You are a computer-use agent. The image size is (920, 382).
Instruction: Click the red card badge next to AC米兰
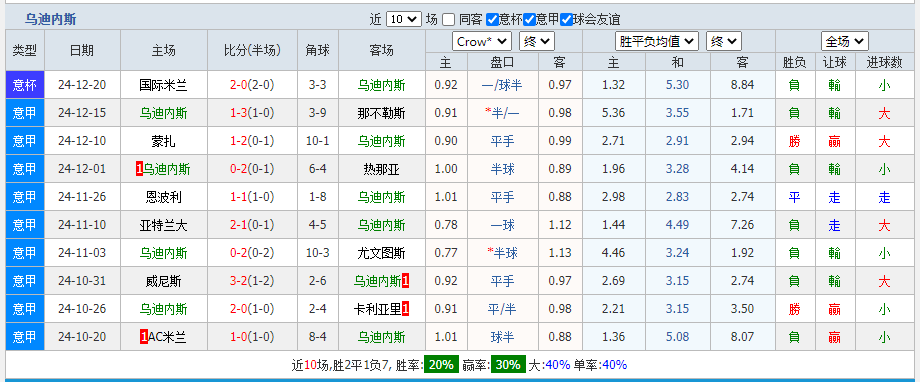click(x=144, y=337)
